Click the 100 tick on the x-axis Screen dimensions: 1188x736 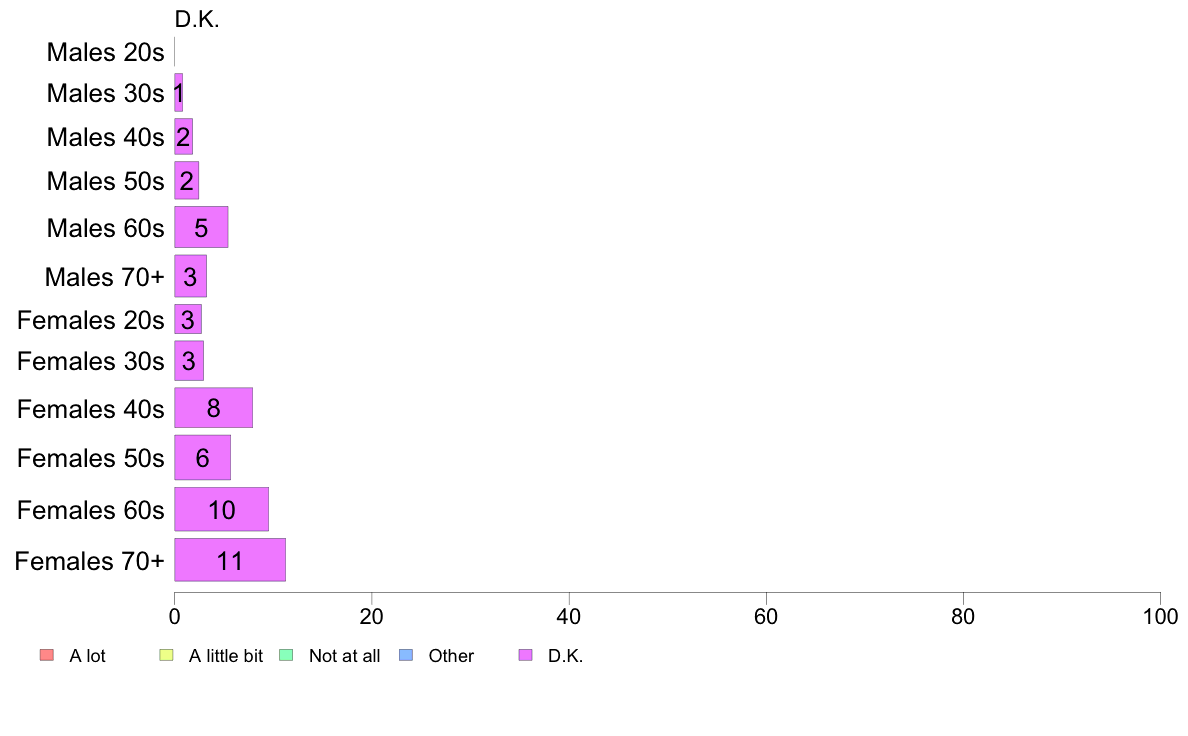[x=1160, y=616]
